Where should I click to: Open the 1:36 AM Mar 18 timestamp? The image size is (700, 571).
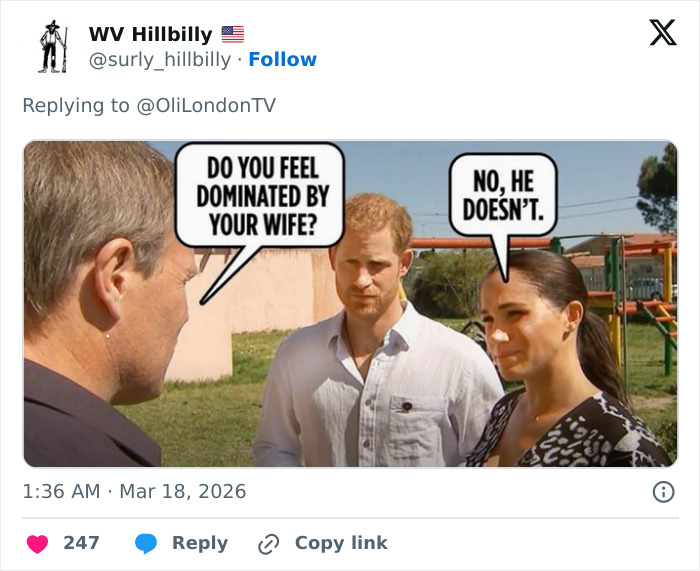point(134,491)
